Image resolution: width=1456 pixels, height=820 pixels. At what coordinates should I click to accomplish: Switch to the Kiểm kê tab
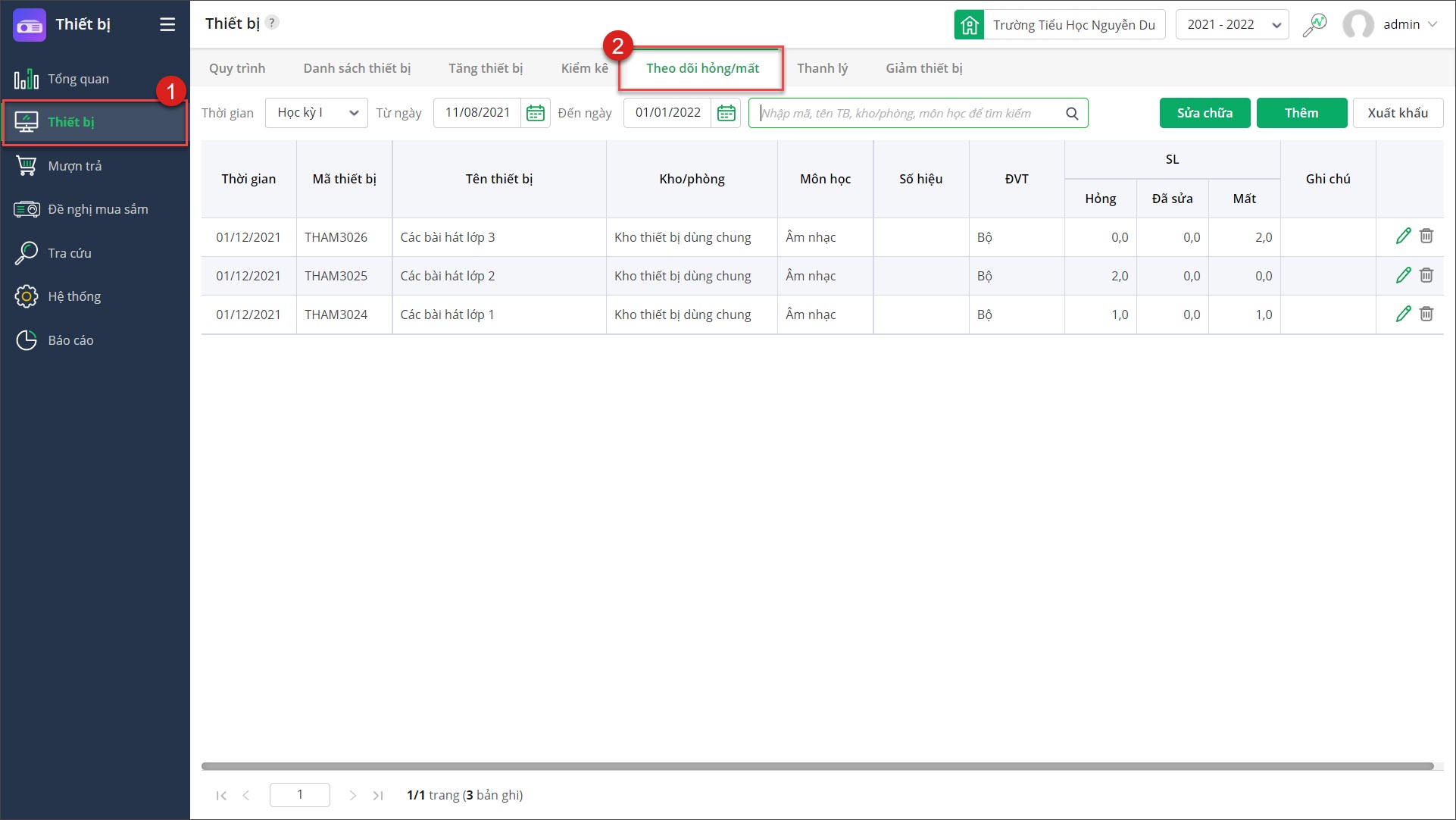(584, 68)
